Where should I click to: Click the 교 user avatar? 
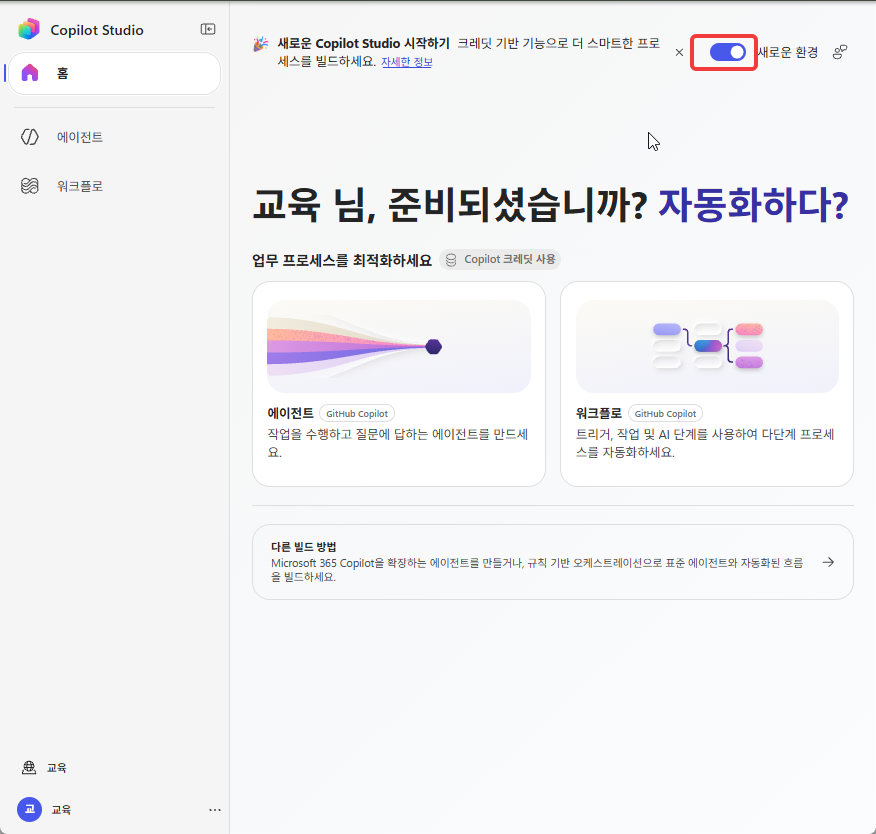30,809
